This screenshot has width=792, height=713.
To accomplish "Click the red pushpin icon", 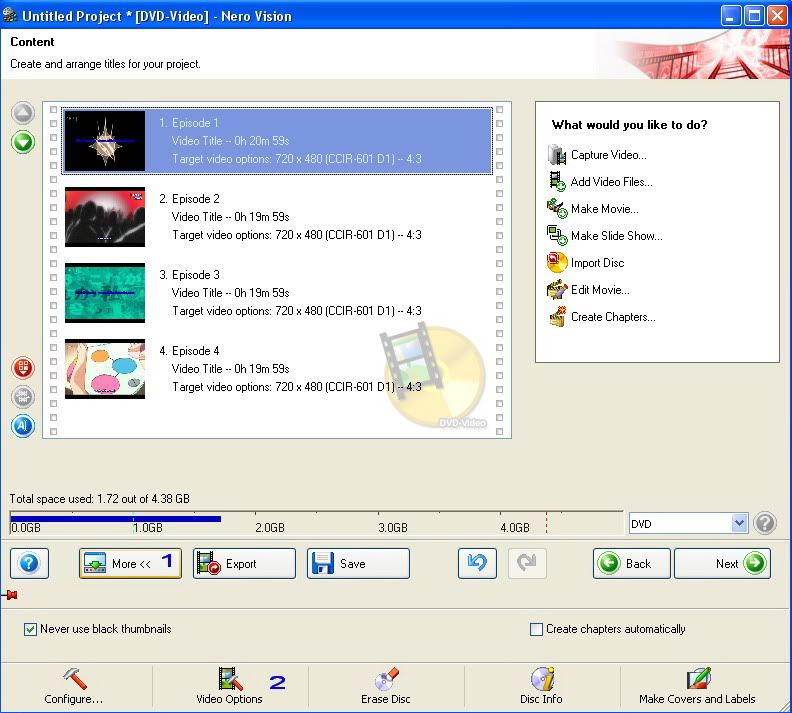I will pyautogui.click(x=10, y=595).
